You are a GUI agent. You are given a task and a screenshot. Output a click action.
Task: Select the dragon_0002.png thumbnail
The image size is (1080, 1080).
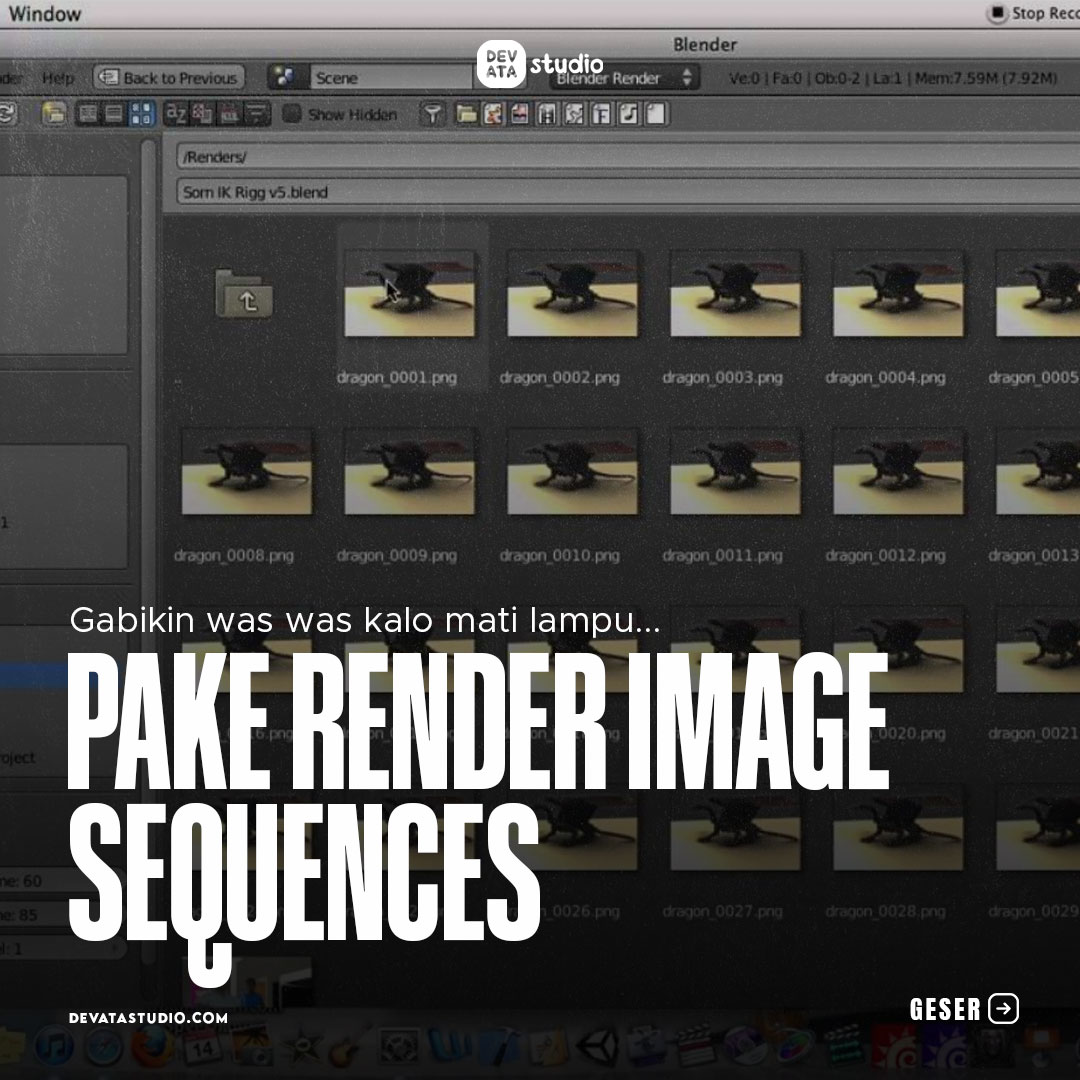click(572, 294)
